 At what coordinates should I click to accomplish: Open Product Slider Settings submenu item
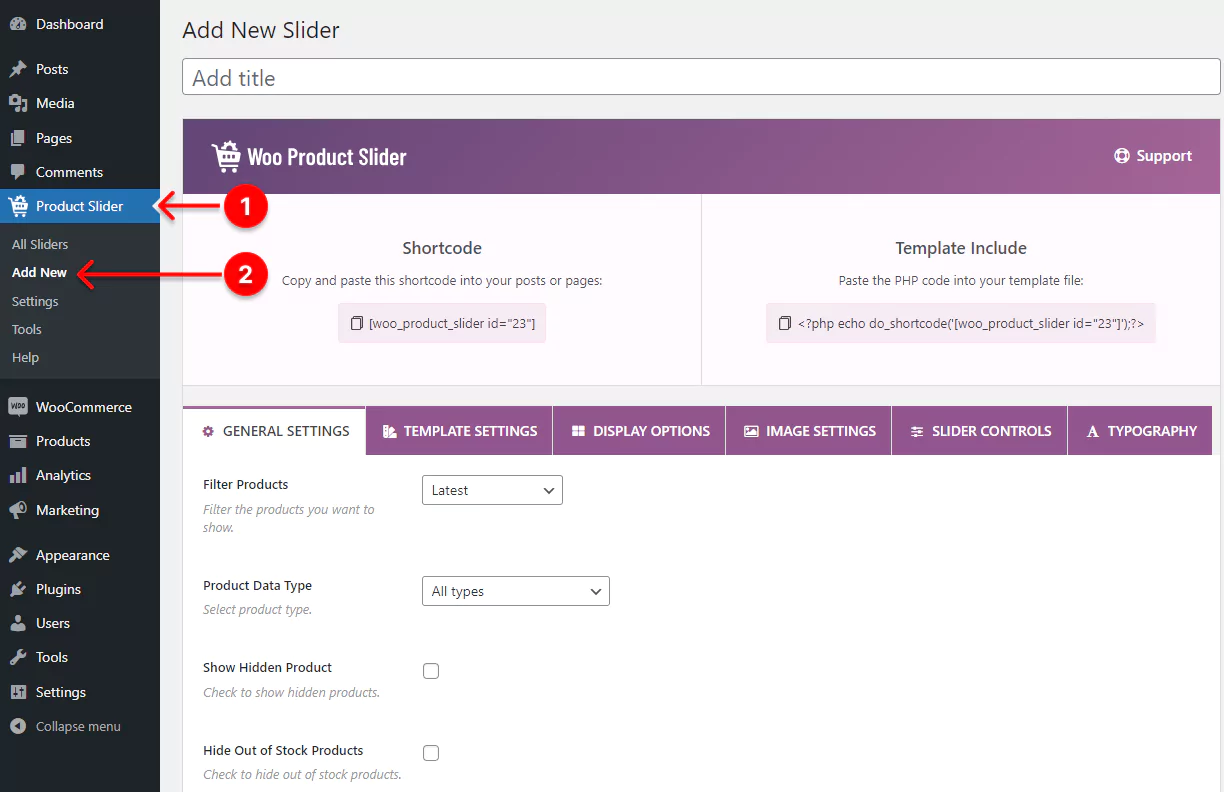tap(35, 301)
